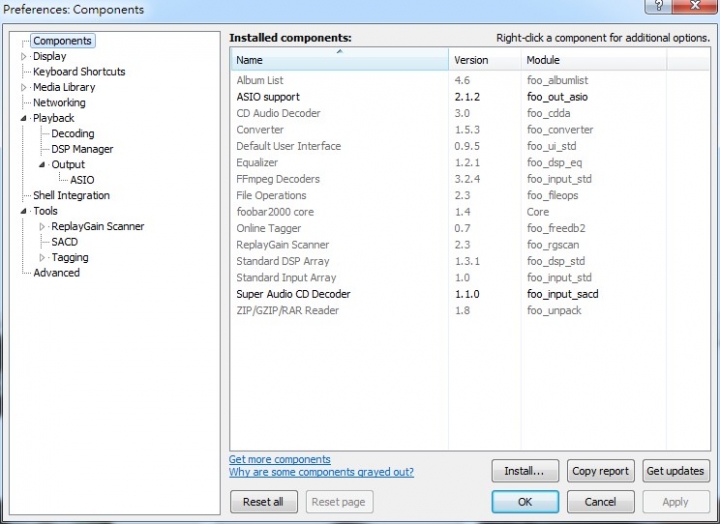Select the ASIO support component
This screenshot has width=720, height=524.
point(470,97)
